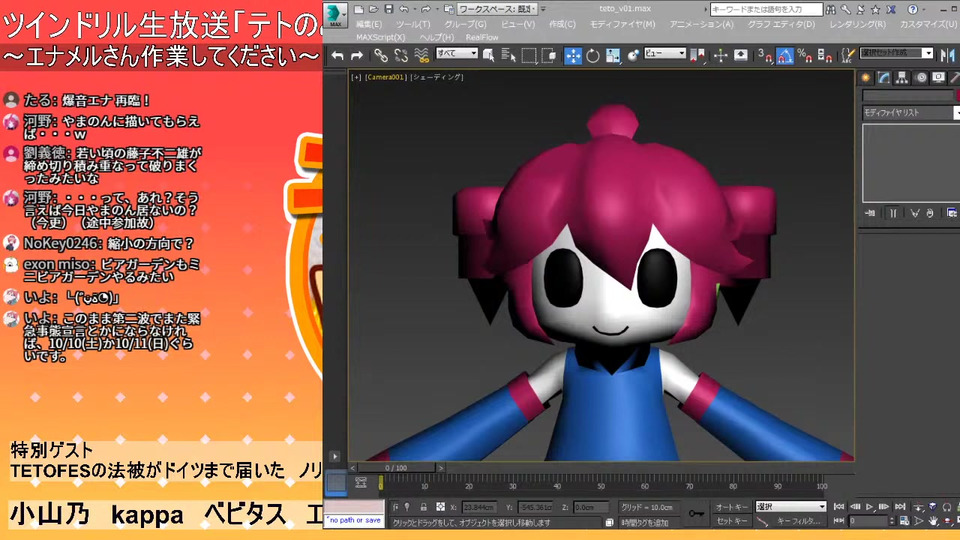Click the large Set Keys key button
The height and width of the screenshot is (540, 960).
coord(696,514)
